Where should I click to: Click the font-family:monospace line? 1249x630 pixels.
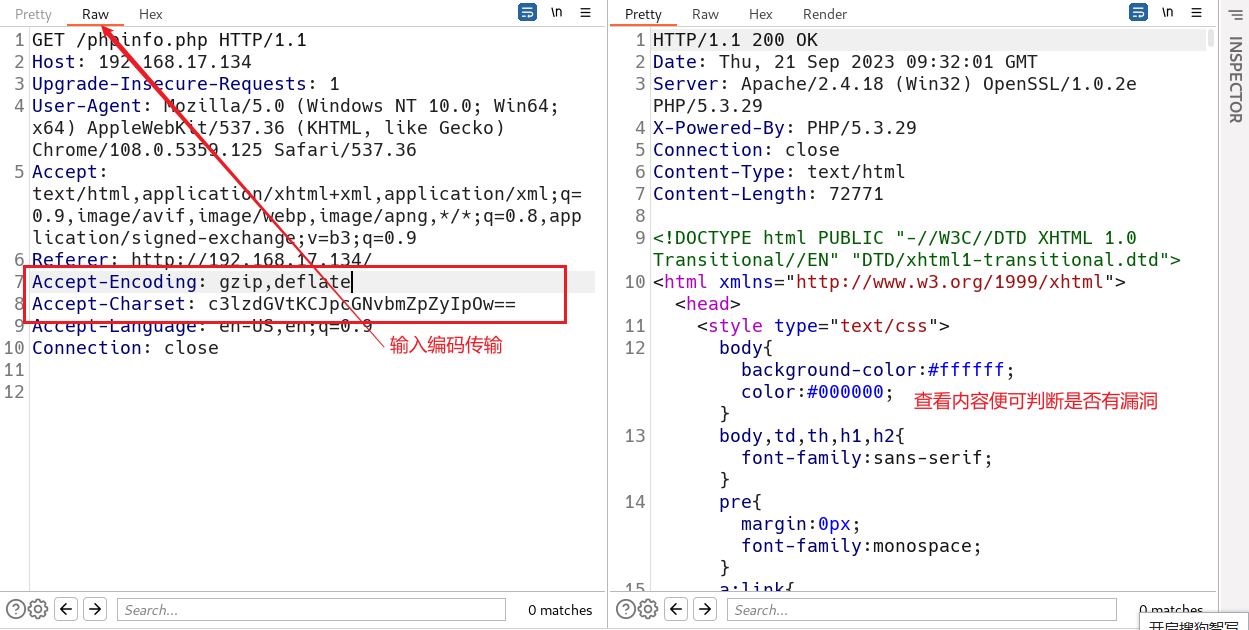(x=861, y=546)
